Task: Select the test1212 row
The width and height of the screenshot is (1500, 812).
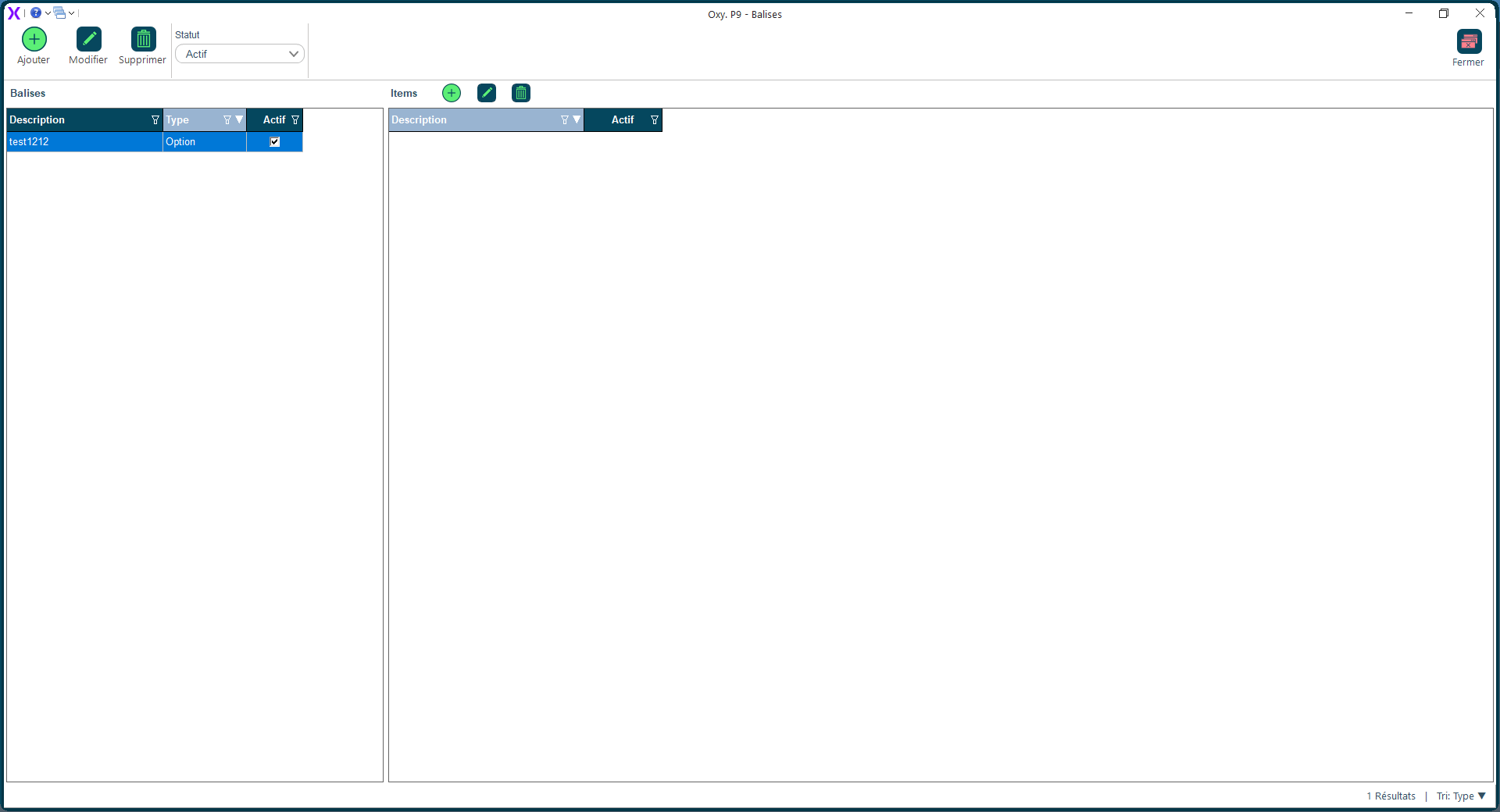Action: (155, 141)
